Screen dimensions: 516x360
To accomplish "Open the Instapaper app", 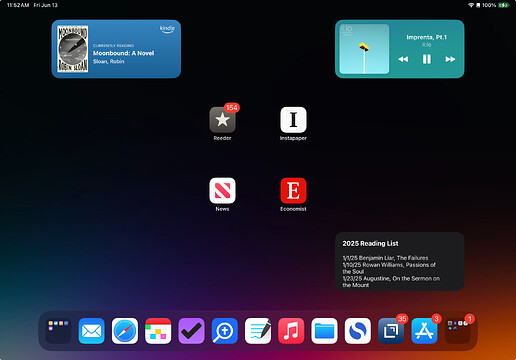I will [x=293, y=120].
